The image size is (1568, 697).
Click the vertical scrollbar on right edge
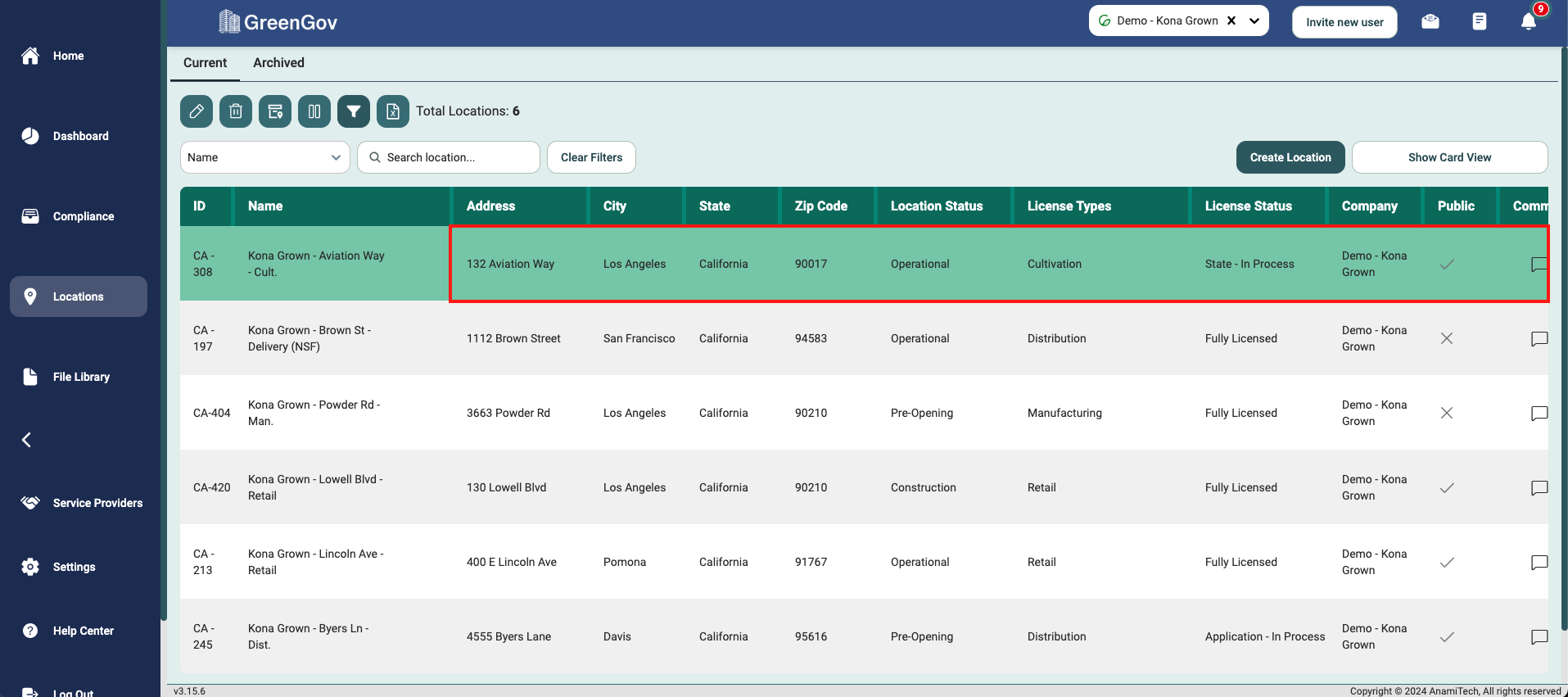pos(1562,328)
